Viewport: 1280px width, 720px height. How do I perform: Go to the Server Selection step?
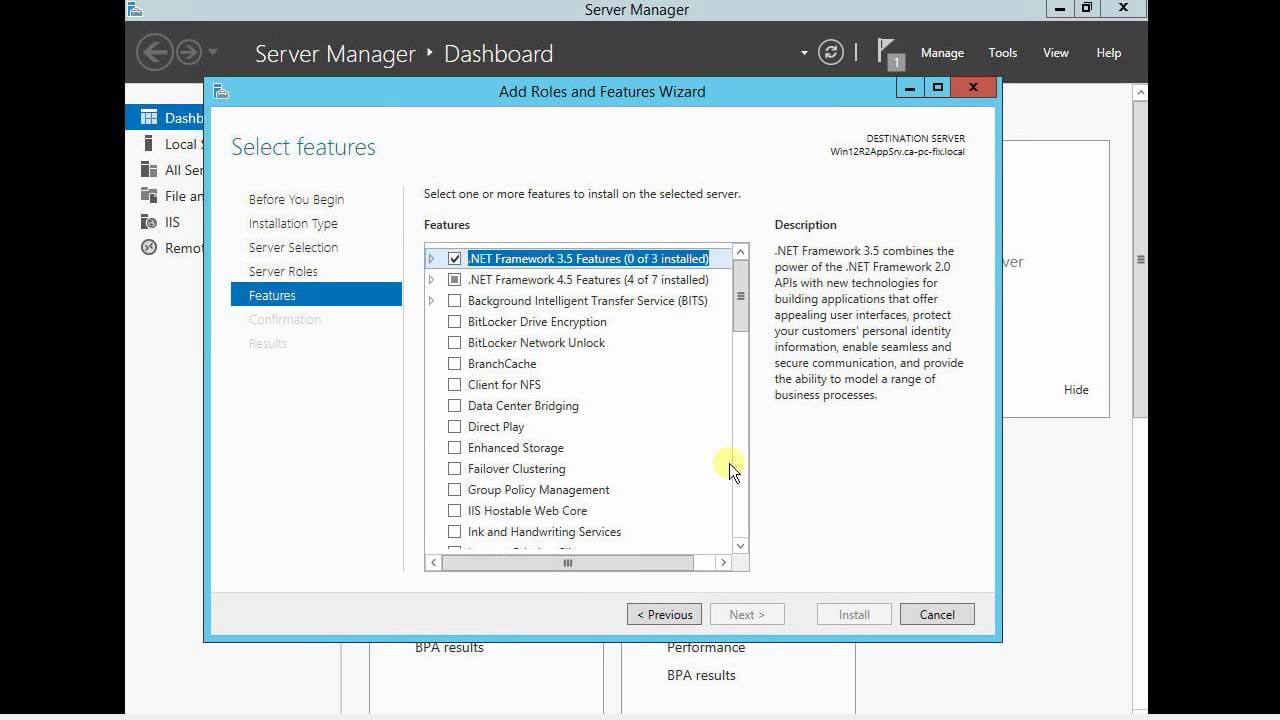293,247
